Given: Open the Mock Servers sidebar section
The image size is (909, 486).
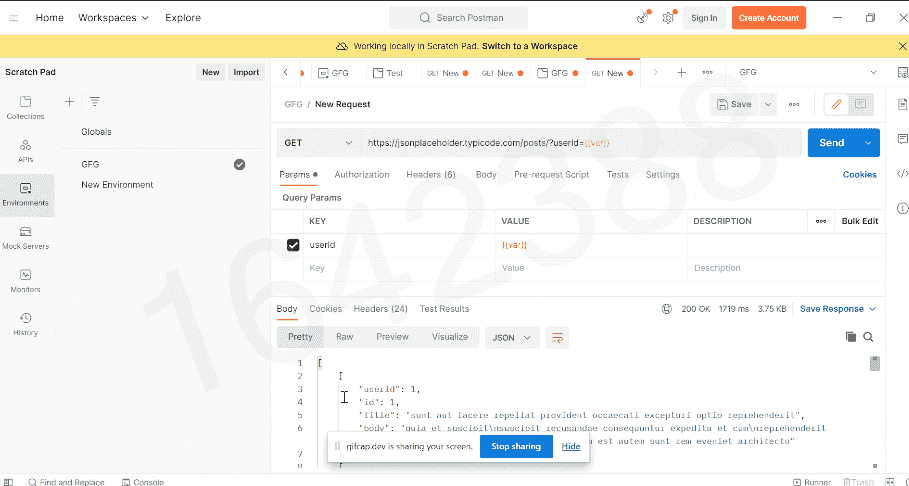Looking at the screenshot, I should coord(26,238).
